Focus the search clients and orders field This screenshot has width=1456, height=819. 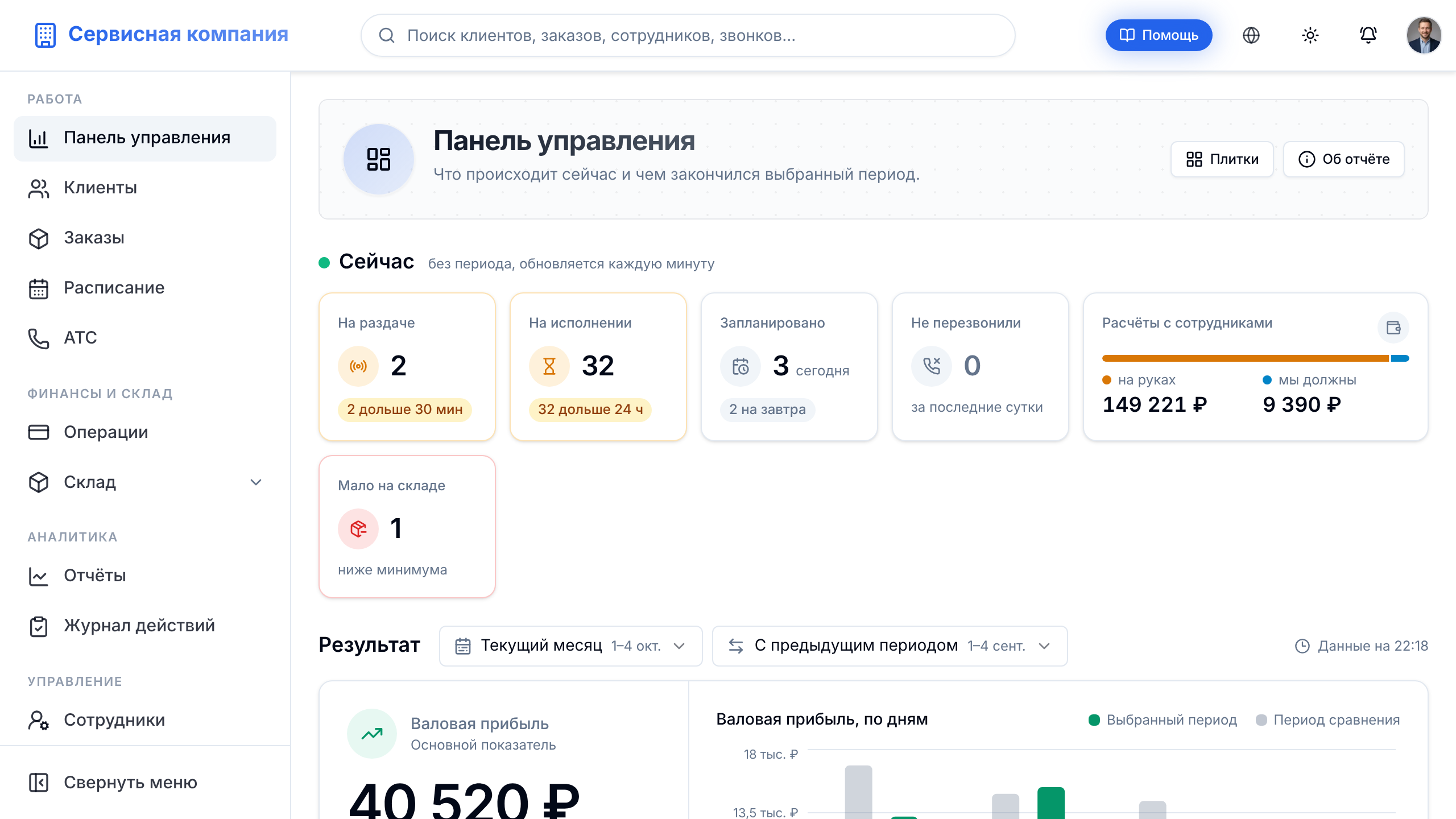click(688, 35)
